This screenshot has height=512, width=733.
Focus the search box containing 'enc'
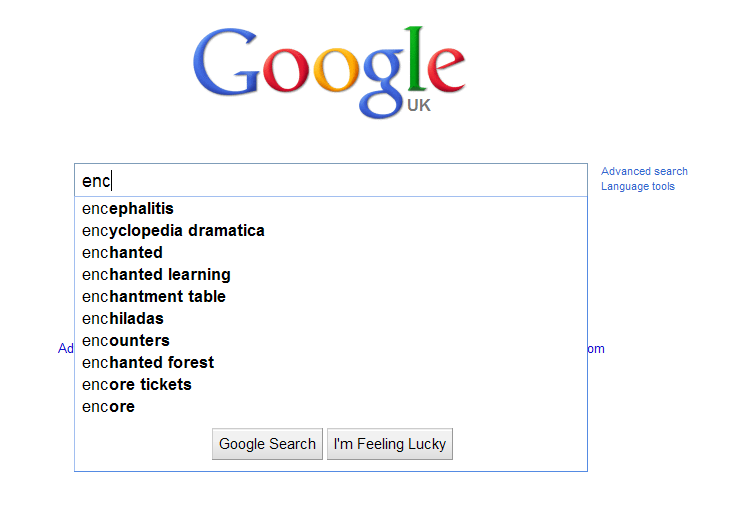click(x=330, y=181)
